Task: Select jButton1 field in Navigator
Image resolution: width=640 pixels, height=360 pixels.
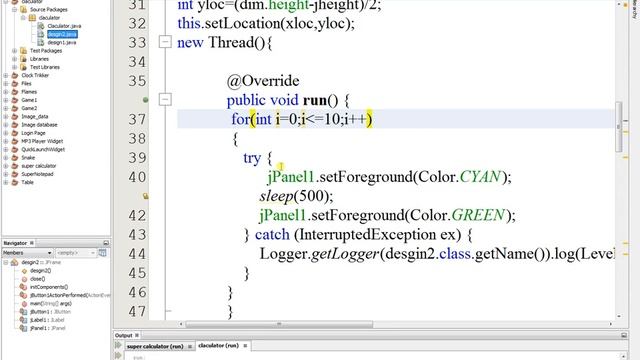Action: 50,312
